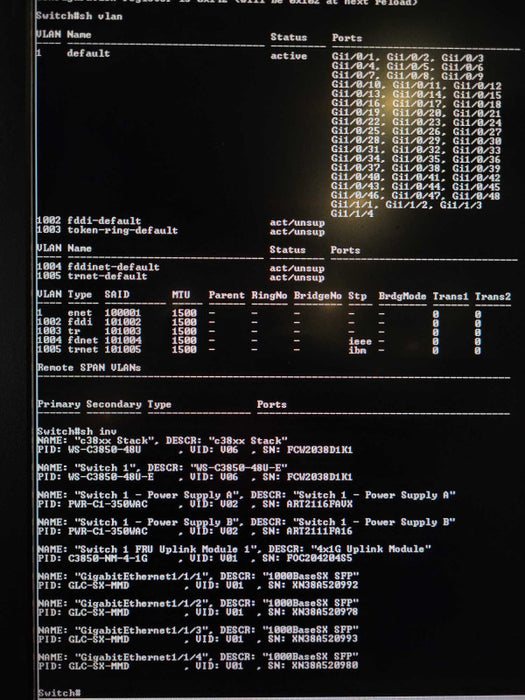Select serial number XN38A520980
Viewport: 525px width, 700px height.
click(x=325, y=666)
